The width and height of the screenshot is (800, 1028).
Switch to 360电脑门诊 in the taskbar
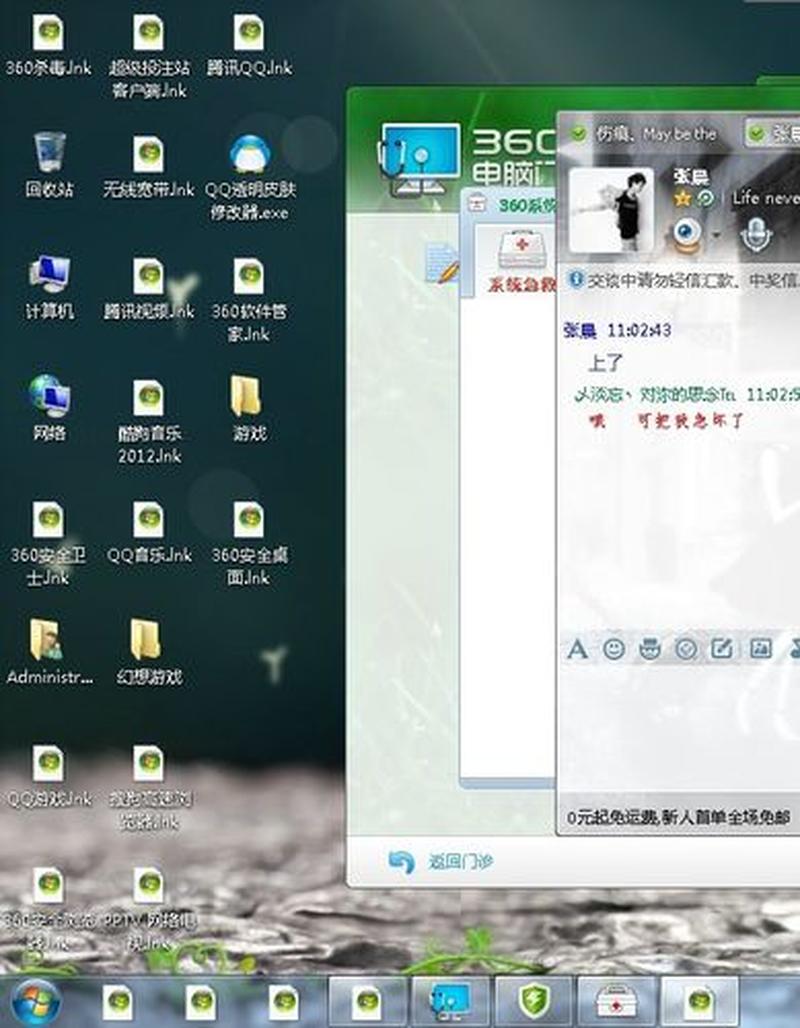(451, 1003)
